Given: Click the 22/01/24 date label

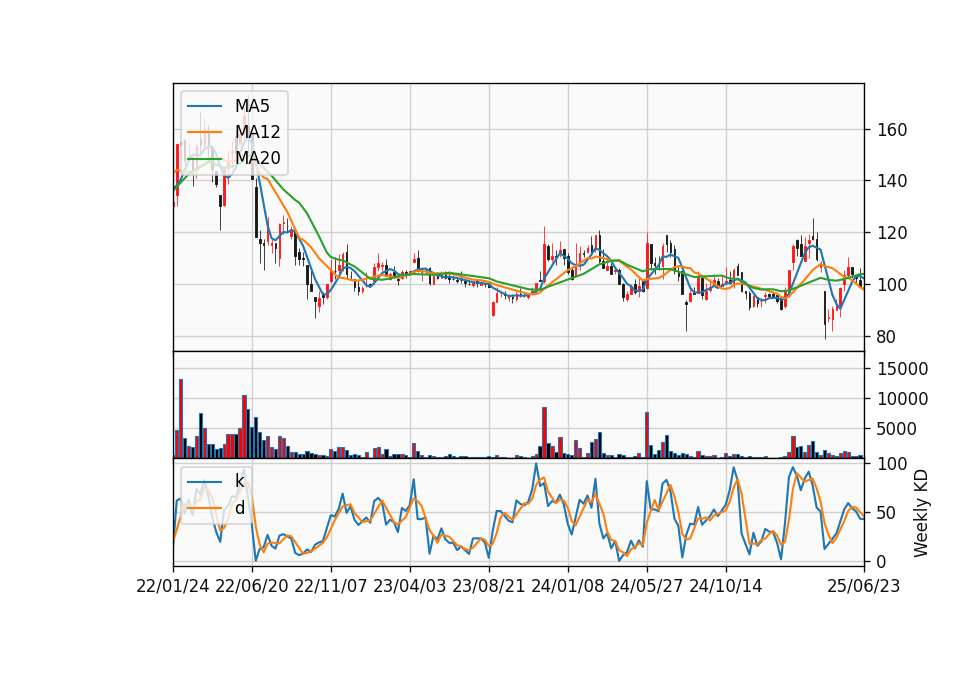Looking at the screenshot, I should pyautogui.click(x=173, y=586).
